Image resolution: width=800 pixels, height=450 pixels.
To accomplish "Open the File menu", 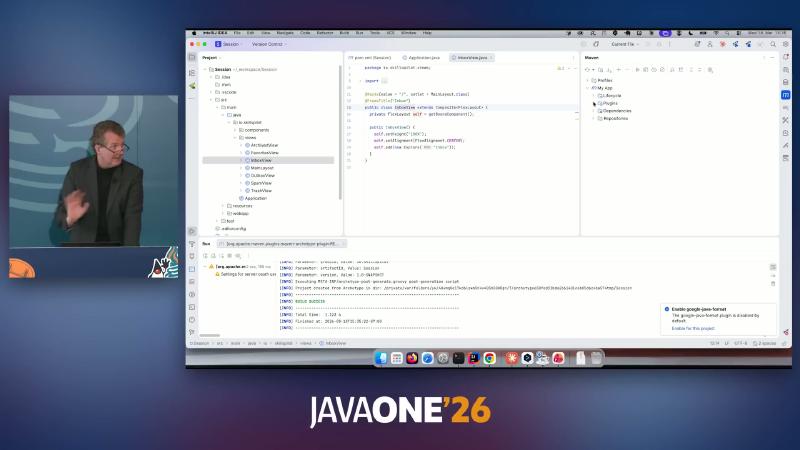I will coord(237,33).
